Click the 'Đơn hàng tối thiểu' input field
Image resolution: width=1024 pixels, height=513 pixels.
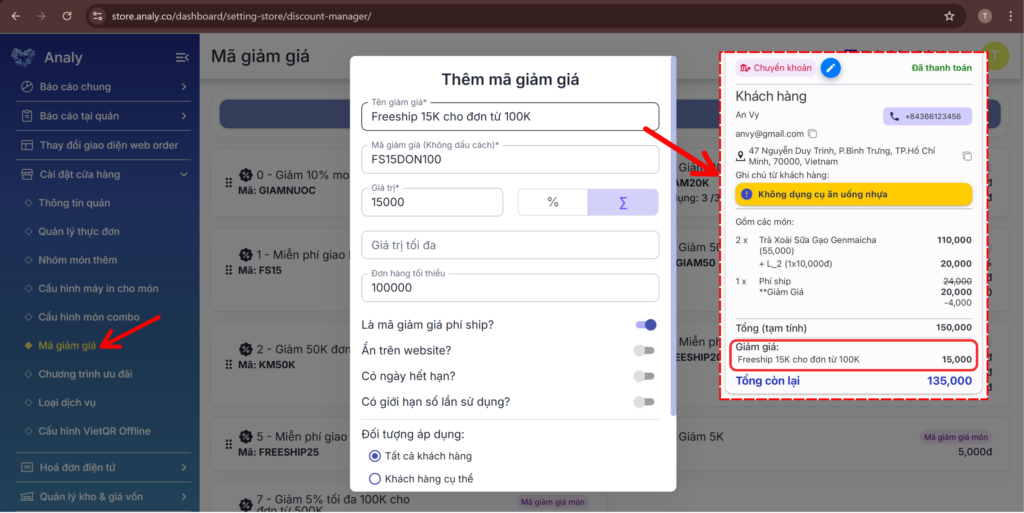point(509,288)
